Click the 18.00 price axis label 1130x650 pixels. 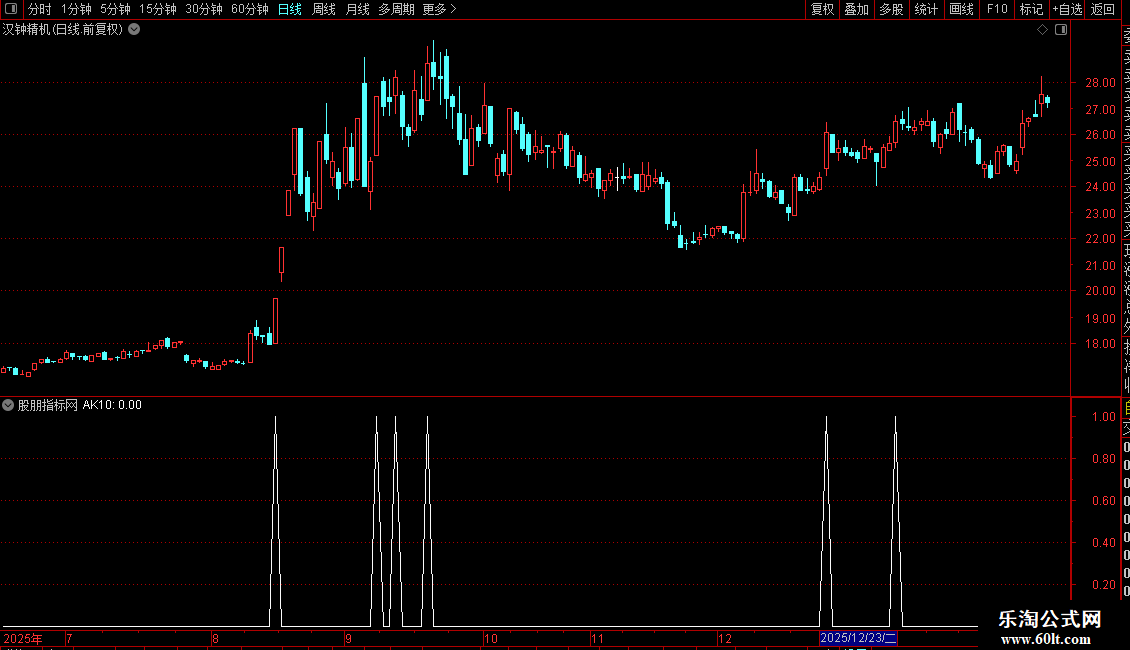(1100, 344)
